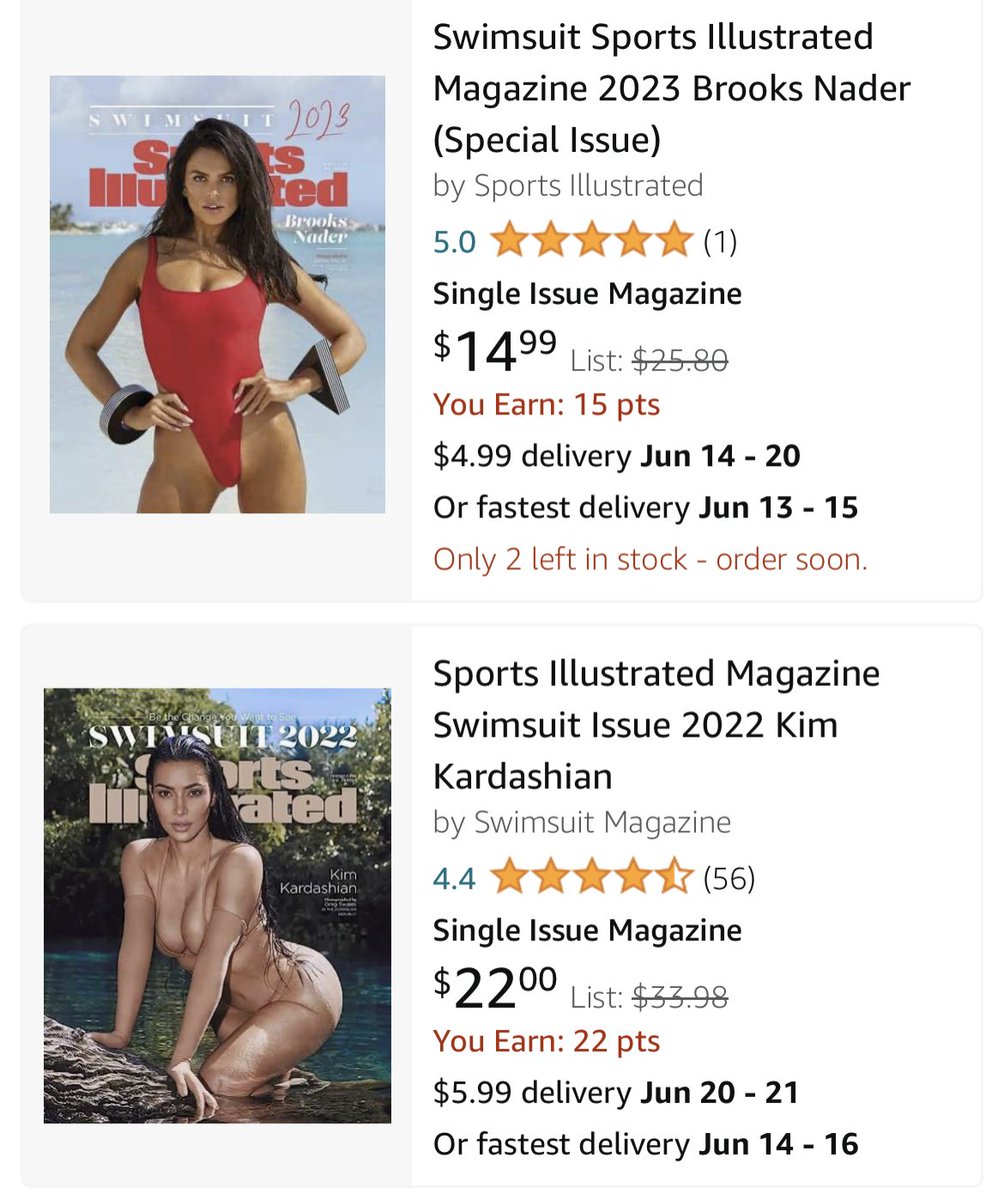
Task: Tap the five-star rating icons for Brooks Nader issue
Action: tap(592, 241)
